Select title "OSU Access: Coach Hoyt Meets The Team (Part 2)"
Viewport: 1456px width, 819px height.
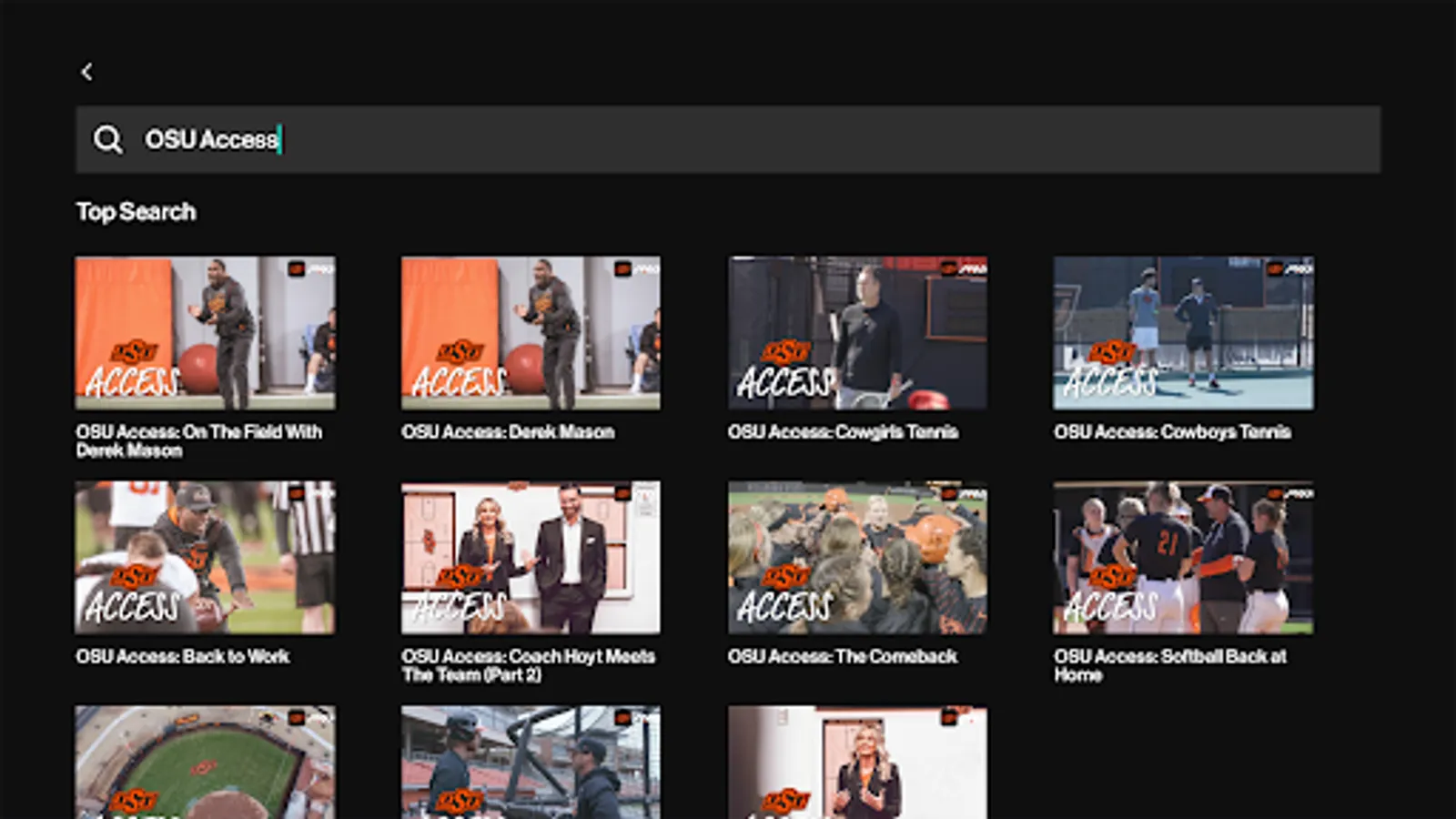pyautogui.click(x=529, y=665)
